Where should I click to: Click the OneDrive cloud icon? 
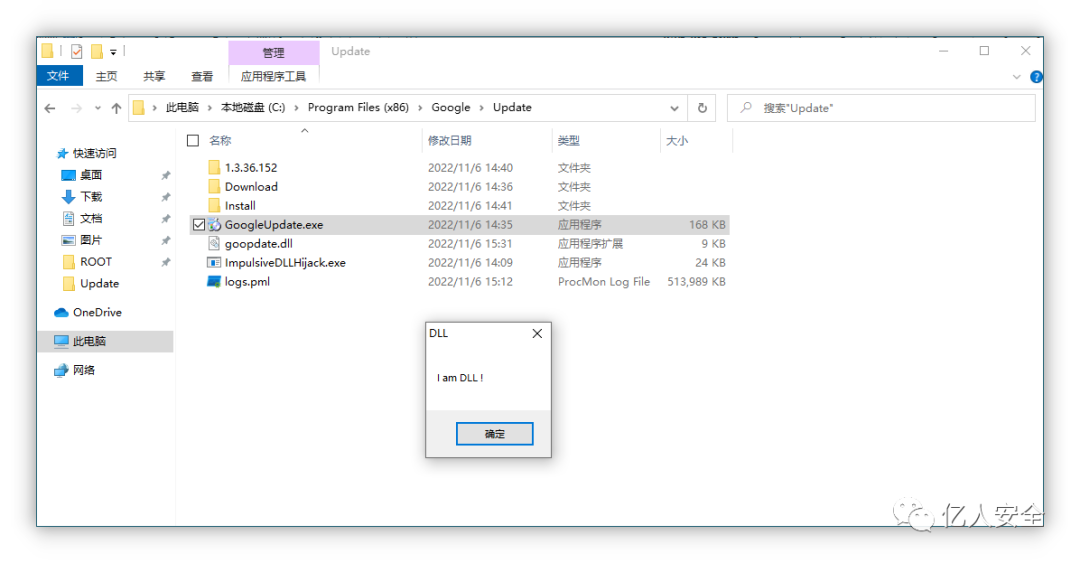(x=61, y=312)
